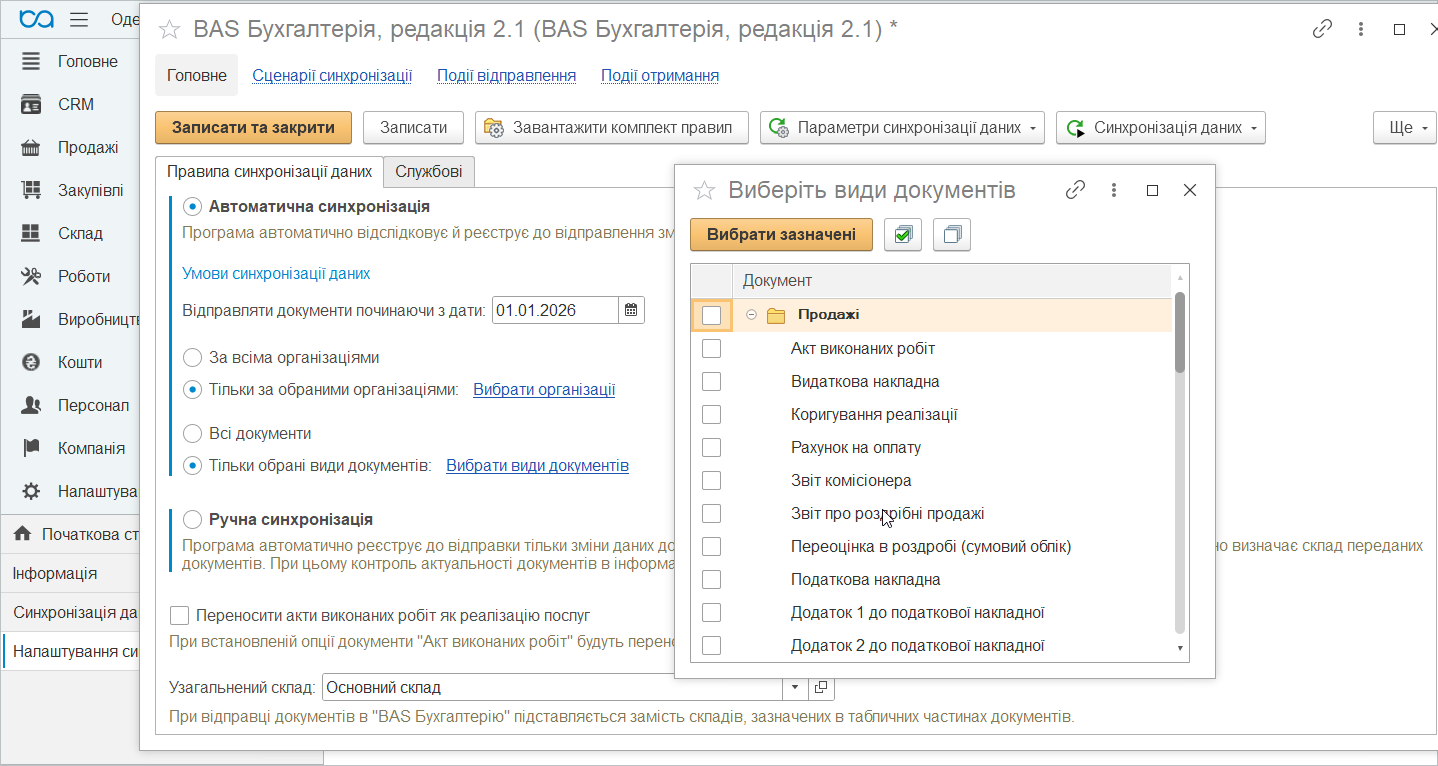Open calendar picker for the start date

coord(631,310)
